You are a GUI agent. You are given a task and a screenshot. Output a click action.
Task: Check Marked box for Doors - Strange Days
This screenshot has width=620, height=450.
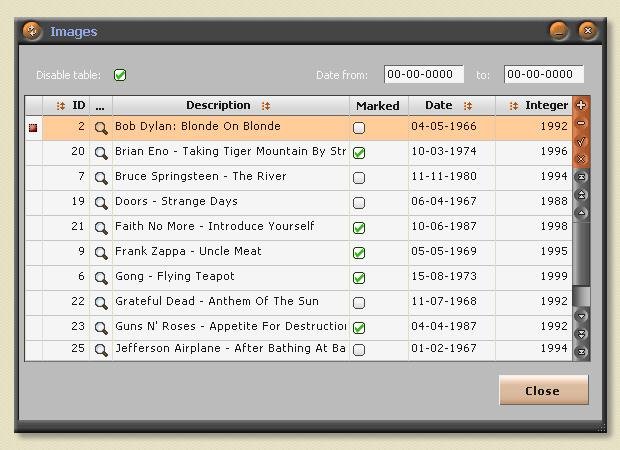click(359, 203)
